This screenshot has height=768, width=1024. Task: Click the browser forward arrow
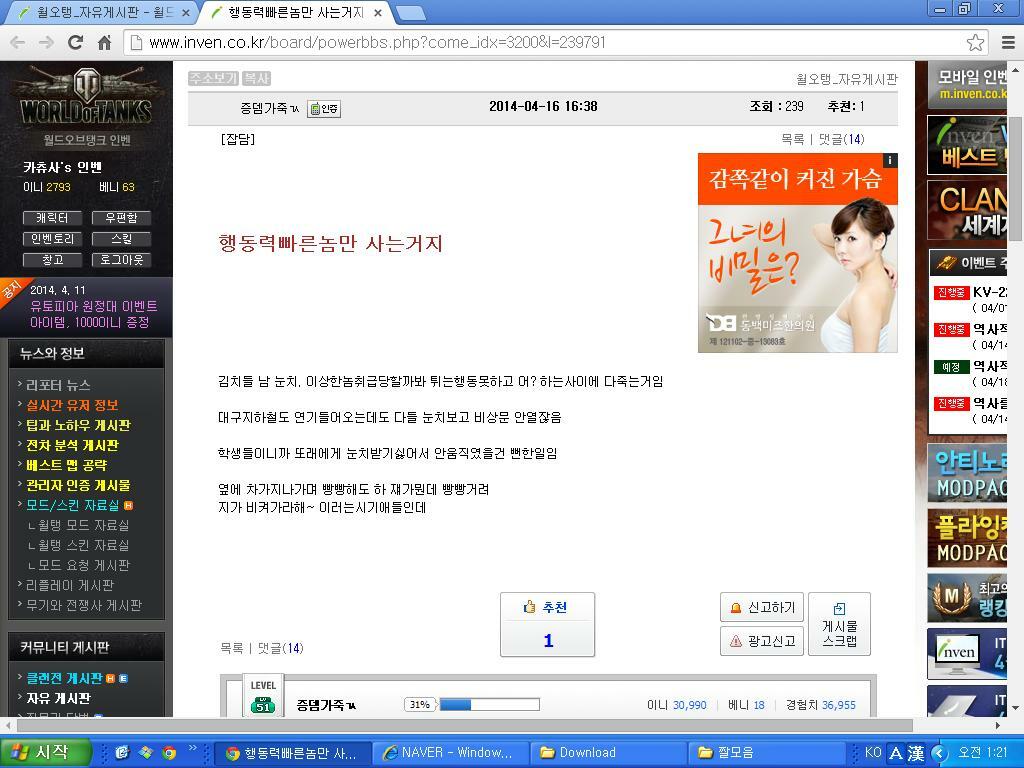[46, 43]
